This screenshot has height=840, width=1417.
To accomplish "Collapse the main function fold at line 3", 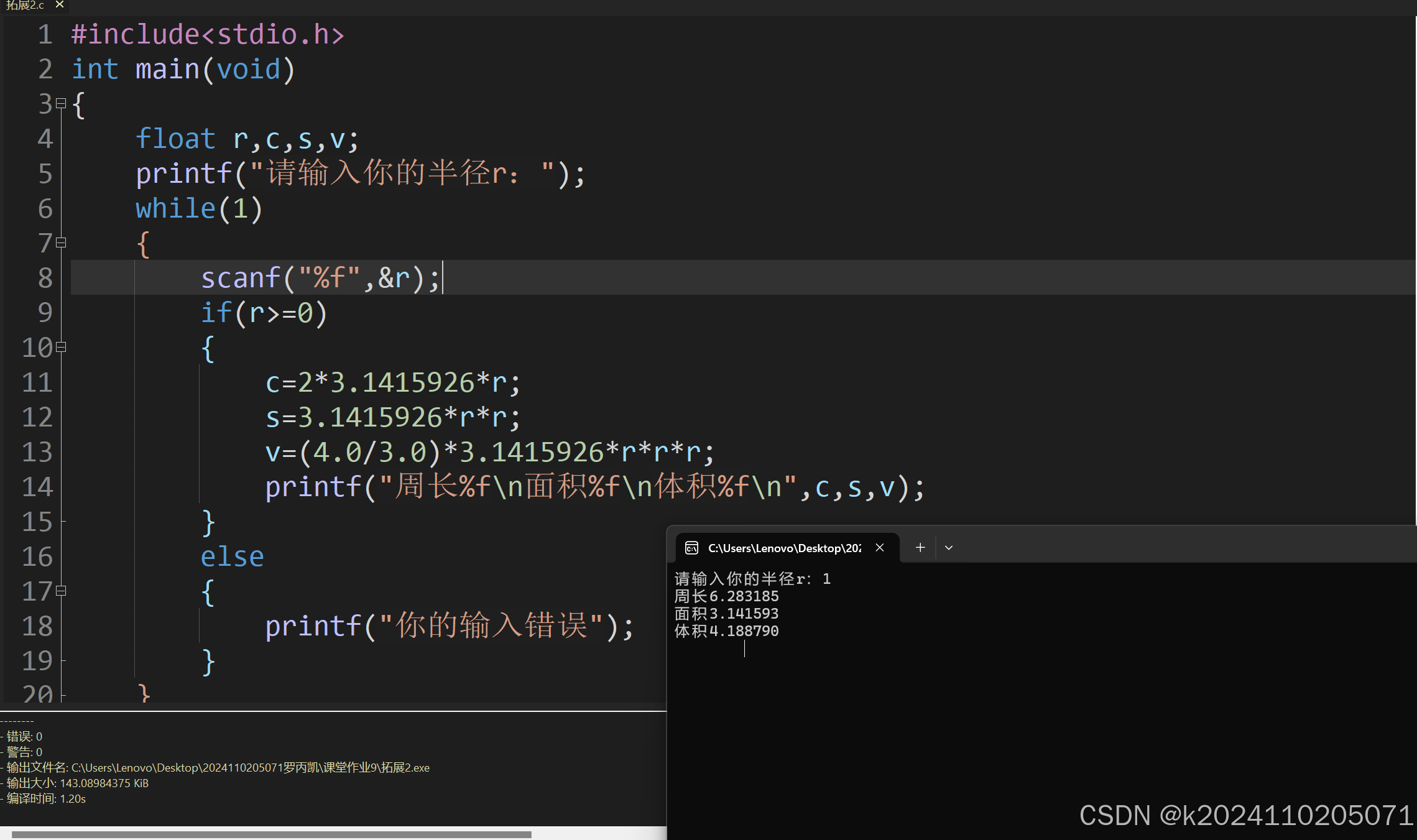I will [x=61, y=103].
